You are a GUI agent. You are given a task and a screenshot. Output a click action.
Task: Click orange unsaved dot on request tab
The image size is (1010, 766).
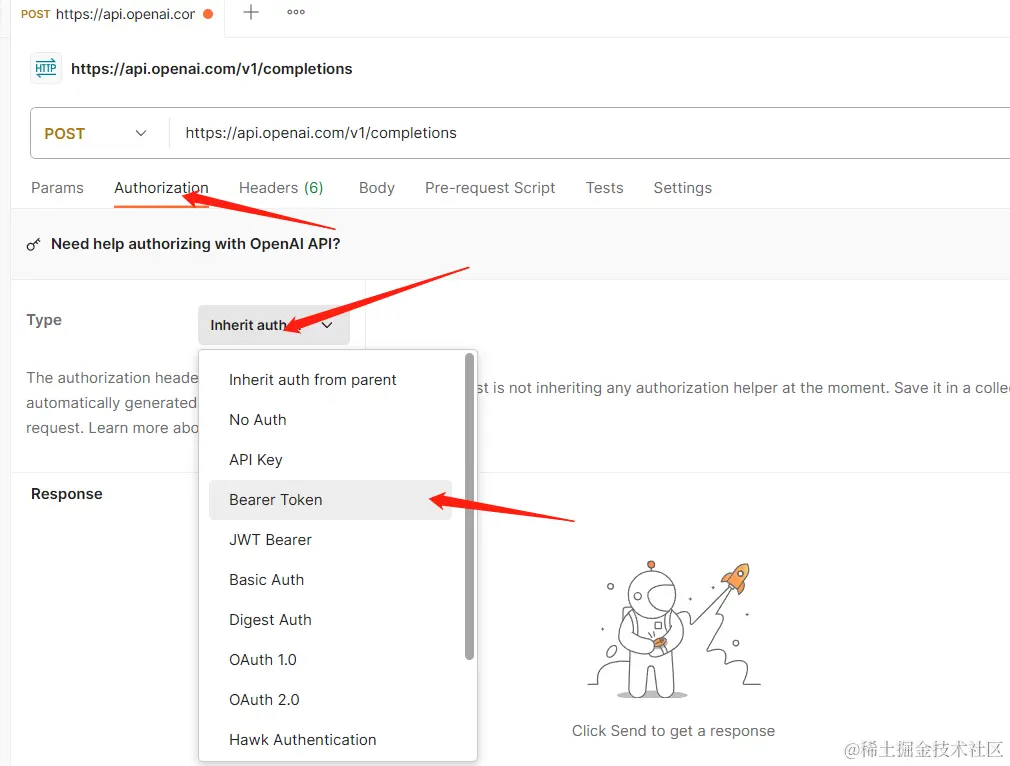point(208,14)
